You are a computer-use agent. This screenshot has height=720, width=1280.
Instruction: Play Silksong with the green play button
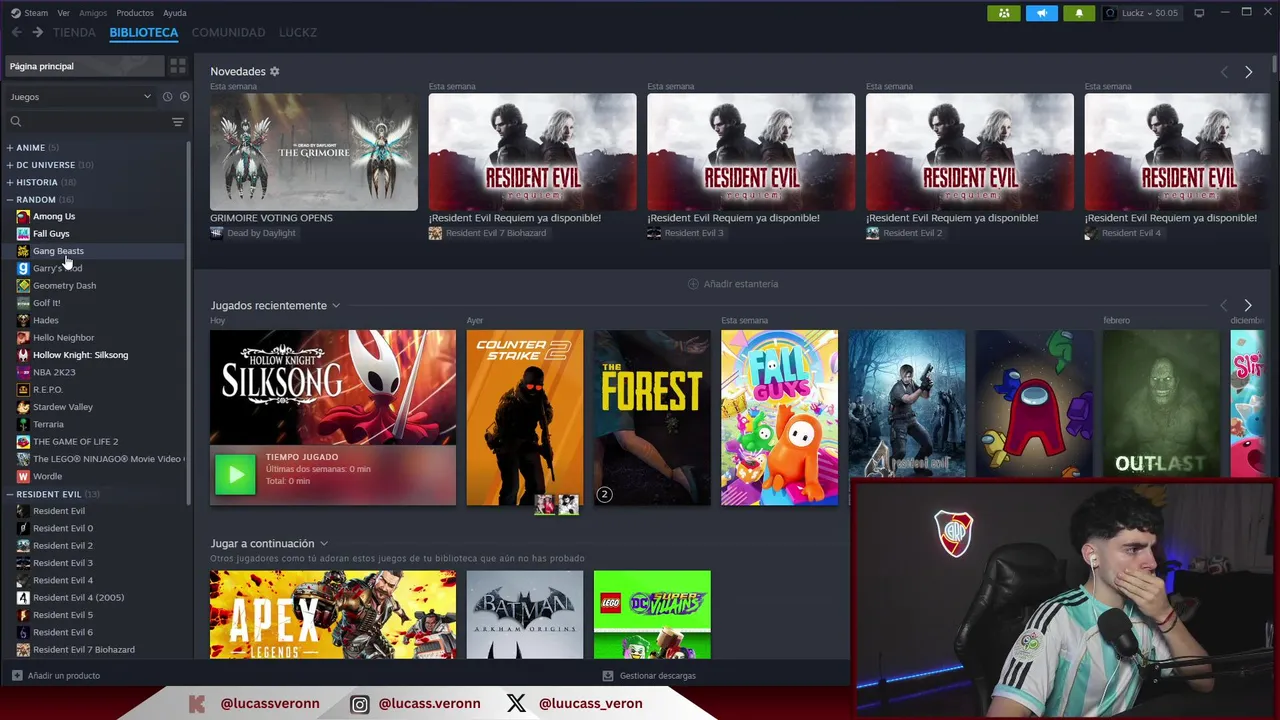[x=235, y=475]
